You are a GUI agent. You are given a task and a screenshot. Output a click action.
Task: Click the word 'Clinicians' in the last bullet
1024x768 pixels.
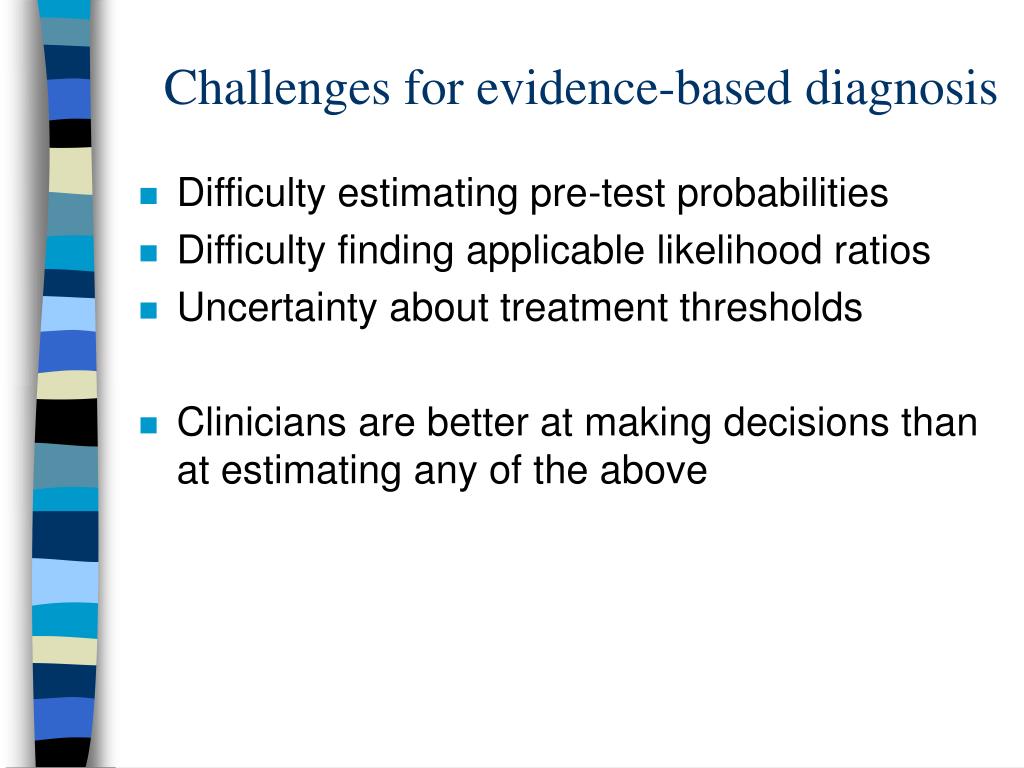click(261, 423)
